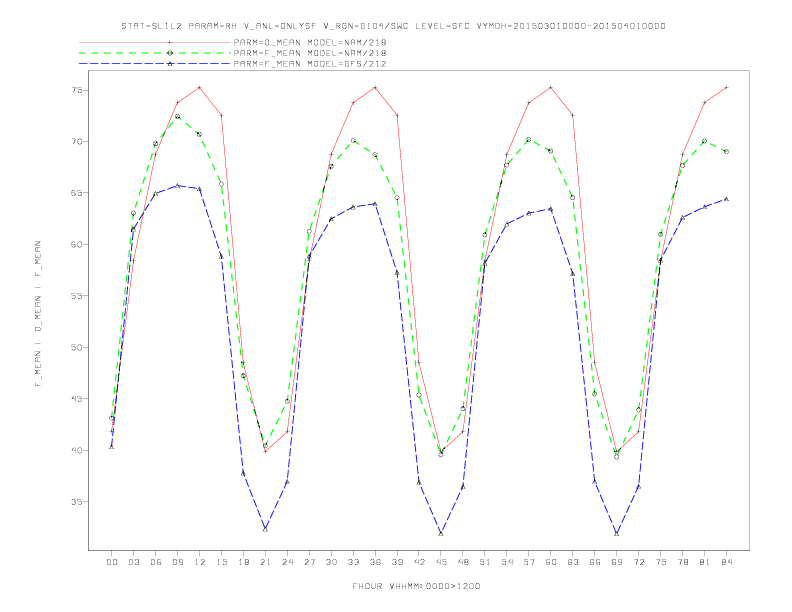Click x-axis forecast hour label 24
This screenshot has width=792, height=612.
coord(287,562)
